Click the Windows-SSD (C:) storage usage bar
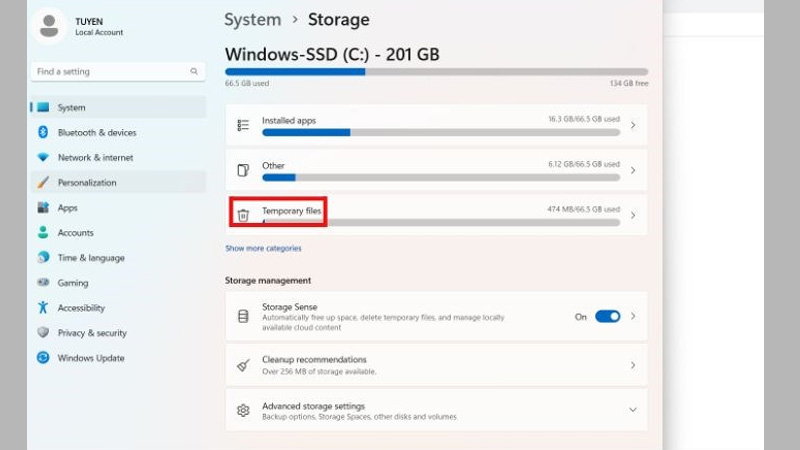This screenshot has height=450, width=800. pos(436,72)
